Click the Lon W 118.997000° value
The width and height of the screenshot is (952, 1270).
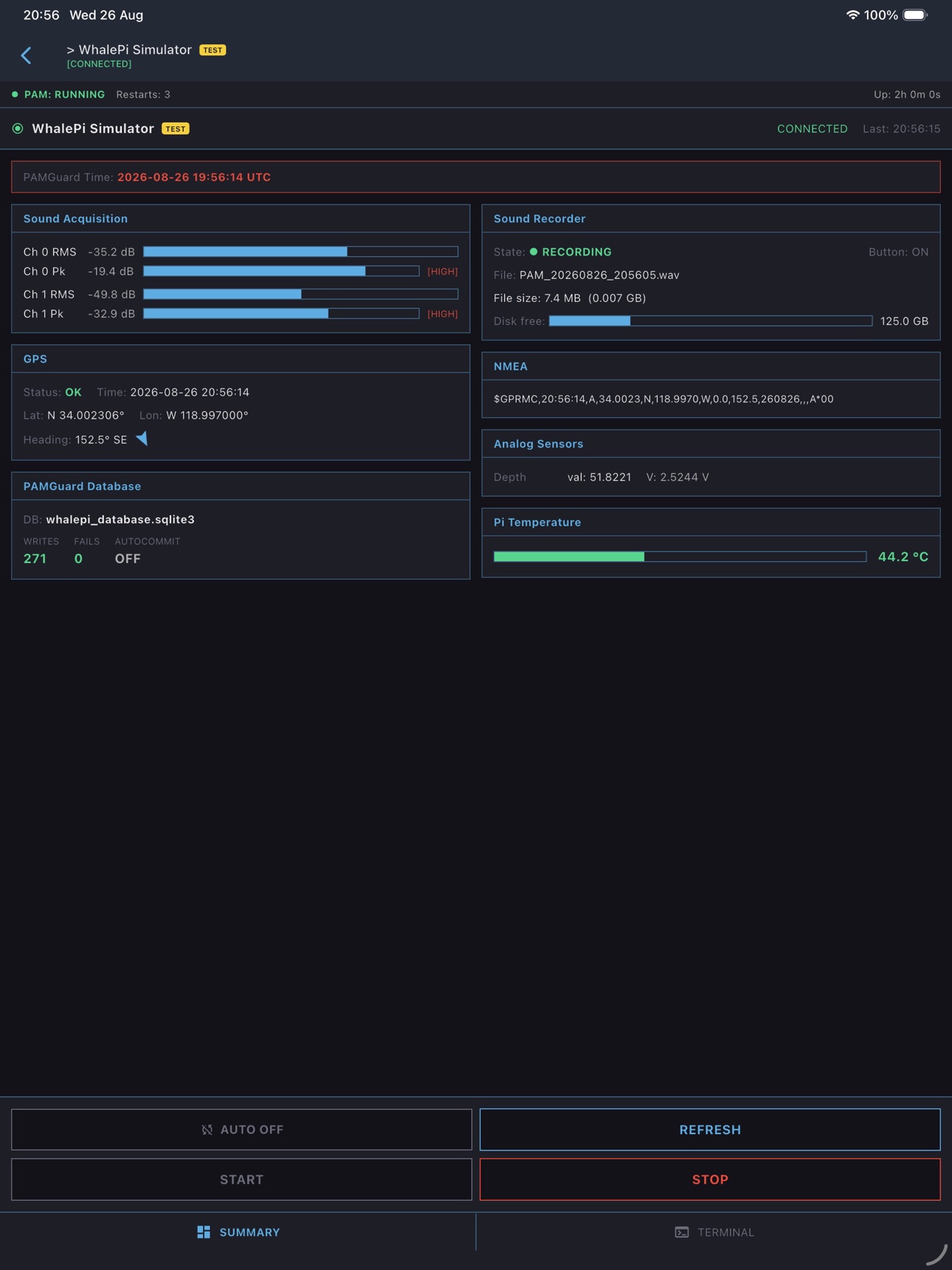click(207, 415)
